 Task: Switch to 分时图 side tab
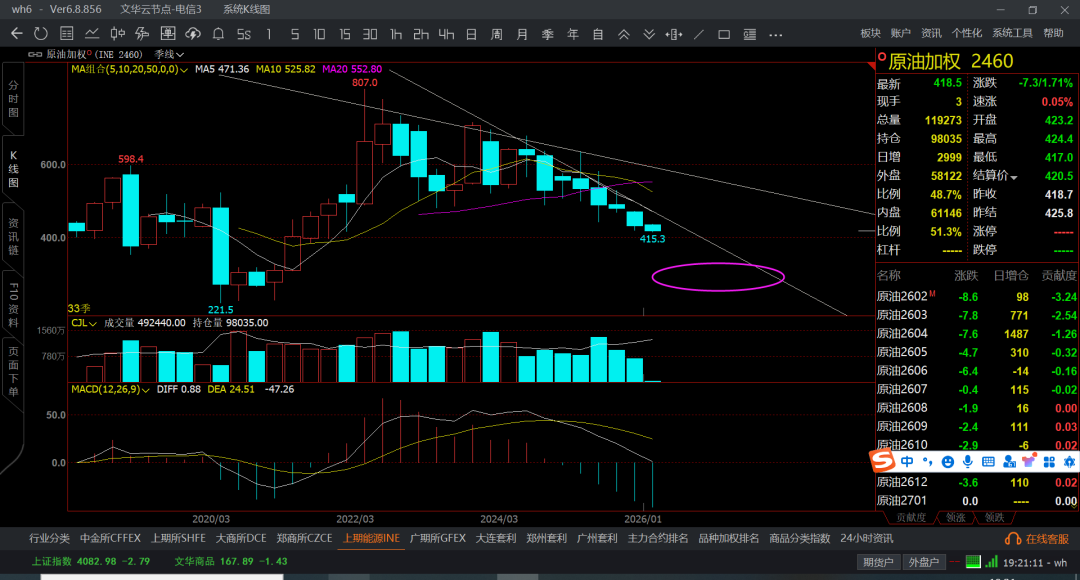(x=13, y=99)
